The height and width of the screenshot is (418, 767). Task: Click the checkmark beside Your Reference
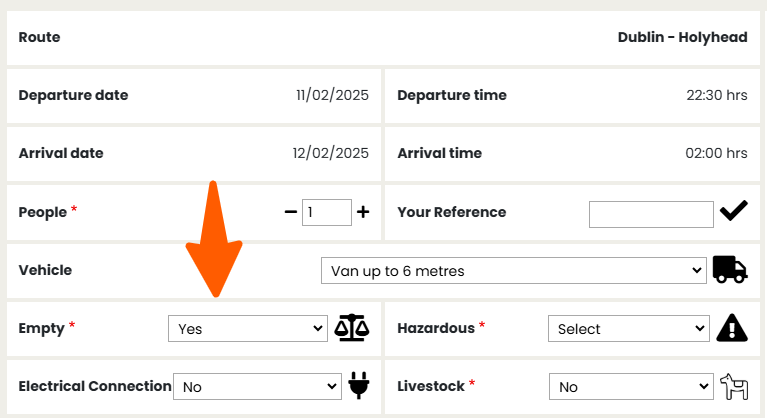point(733,211)
